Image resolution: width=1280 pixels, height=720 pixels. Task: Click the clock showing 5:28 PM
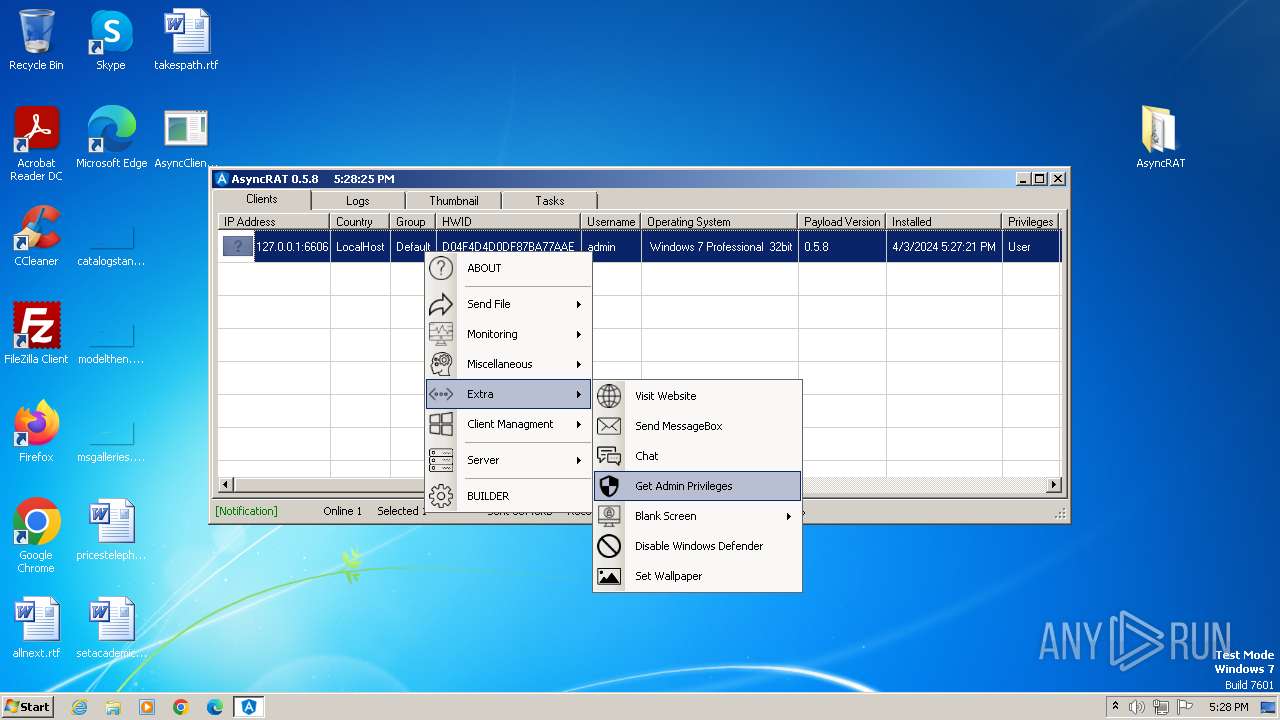coord(1228,707)
